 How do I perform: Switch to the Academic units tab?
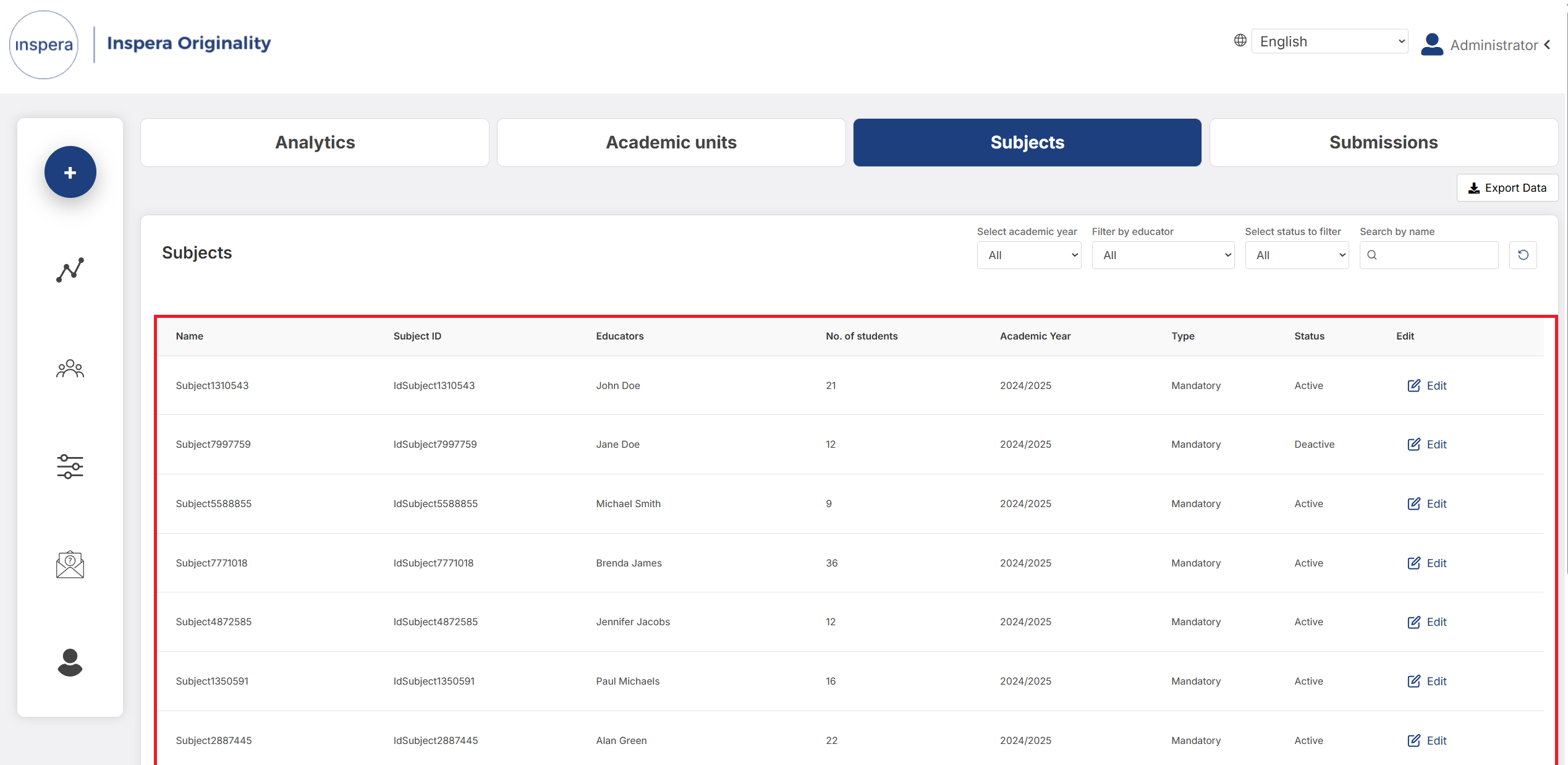pos(671,142)
